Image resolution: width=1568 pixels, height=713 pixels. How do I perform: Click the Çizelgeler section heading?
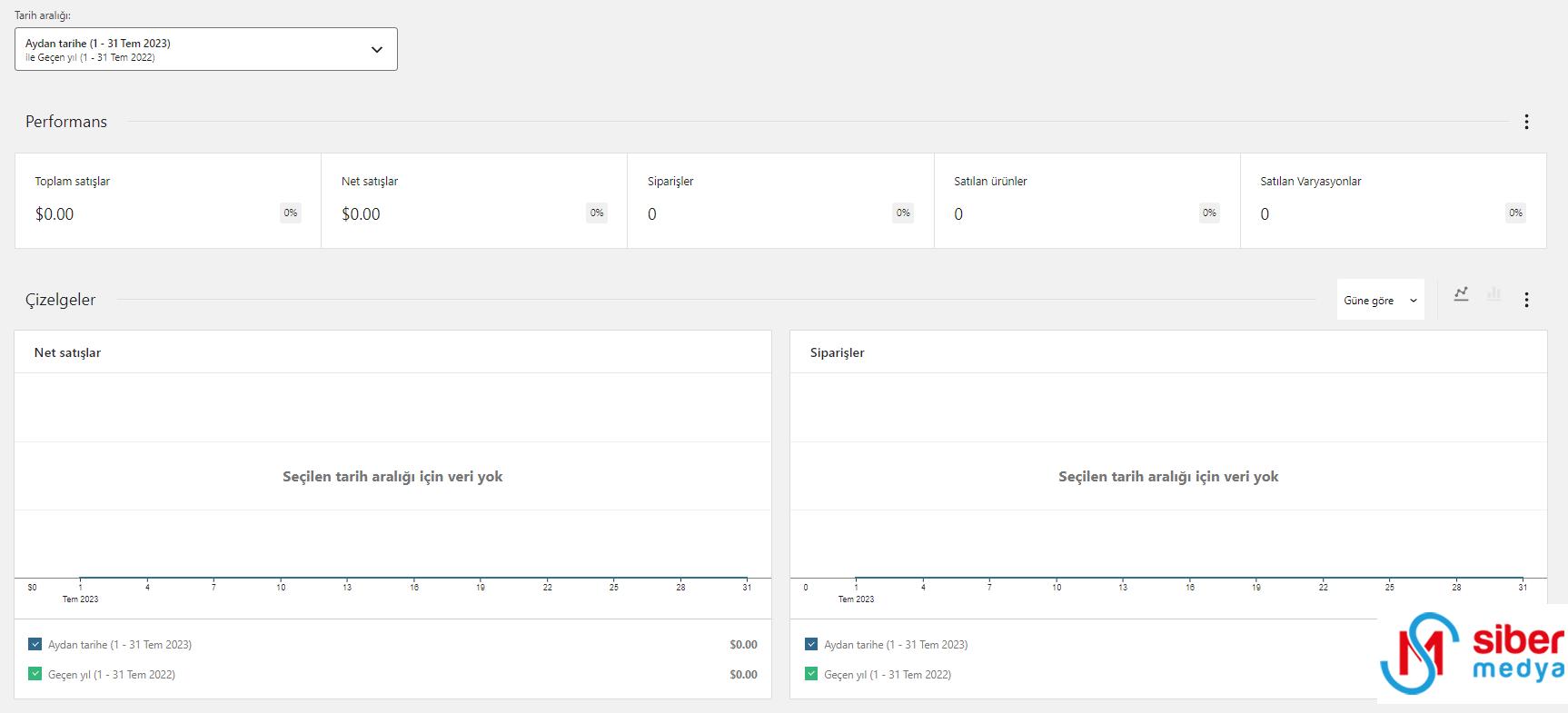pyautogui.click(x=60, y=300)
